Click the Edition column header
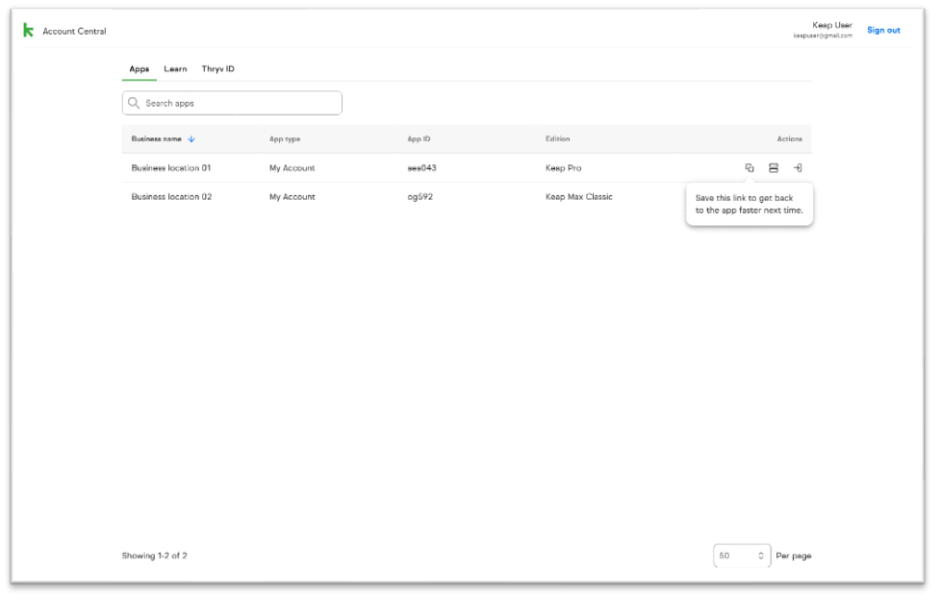Viewport: 936px width, 598px height. pos(557,139)
